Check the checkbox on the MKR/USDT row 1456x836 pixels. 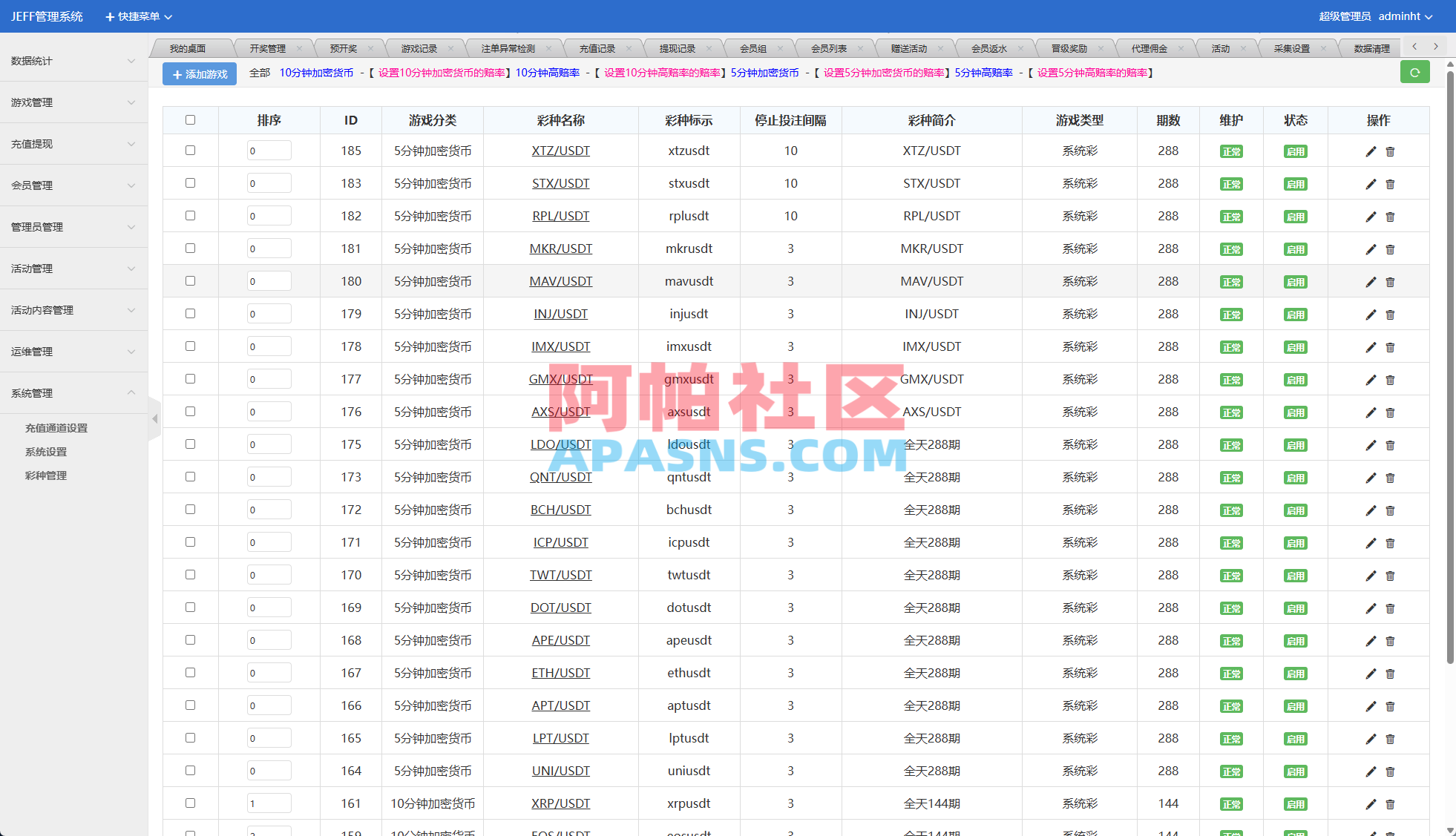point(190,248)
